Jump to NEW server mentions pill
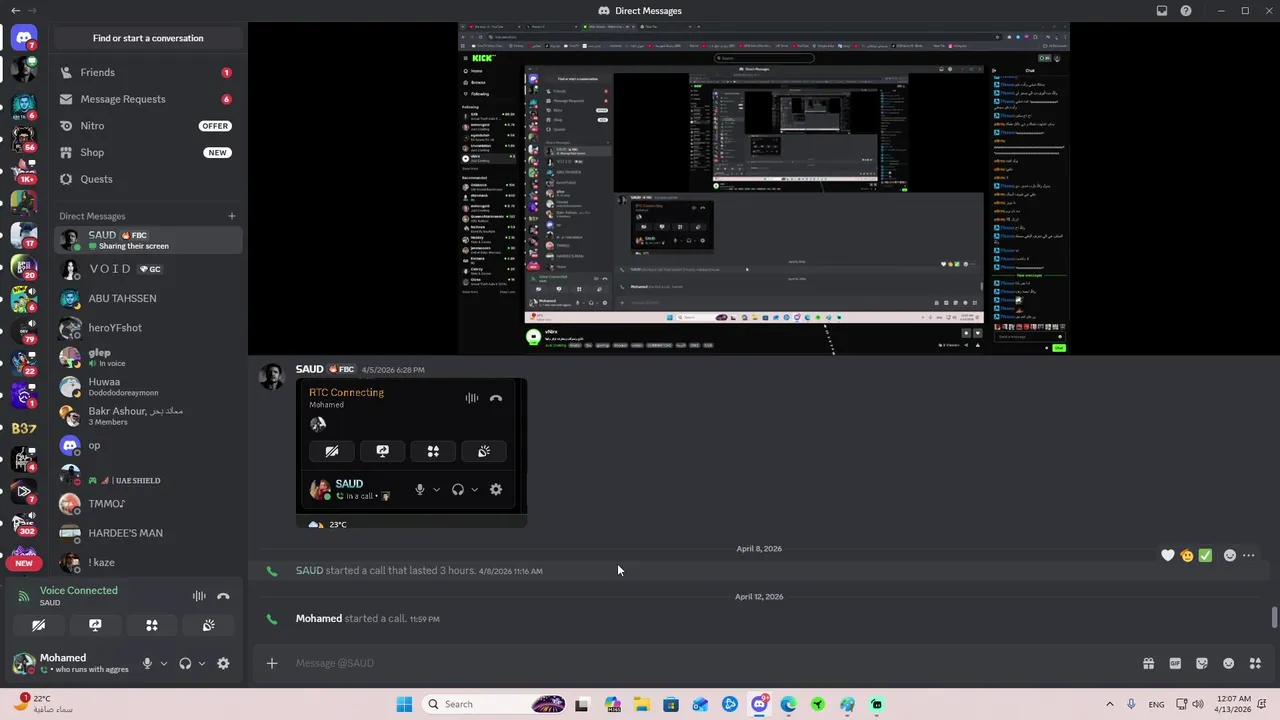Viewport: 1280px width, 720px height. pos(24,563)
